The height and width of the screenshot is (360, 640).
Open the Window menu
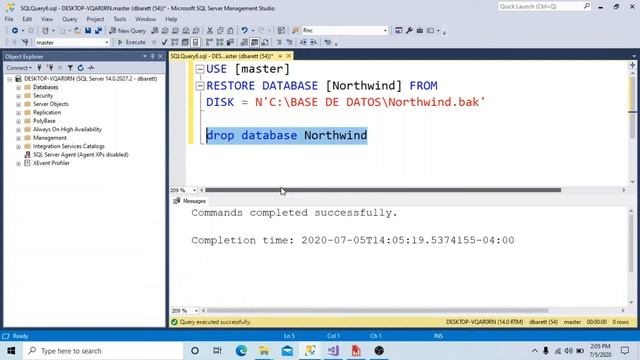point(145,19)
